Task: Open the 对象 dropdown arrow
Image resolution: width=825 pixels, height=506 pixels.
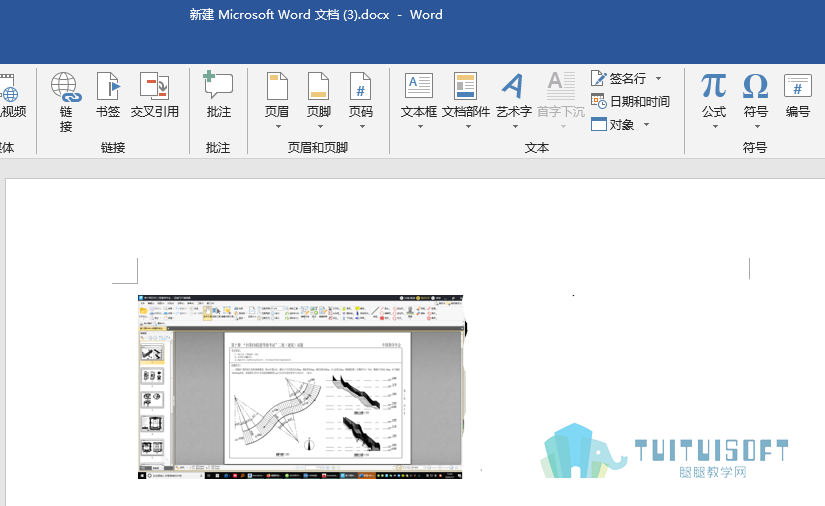Action: pyautogui.click(x=646, y=125)
